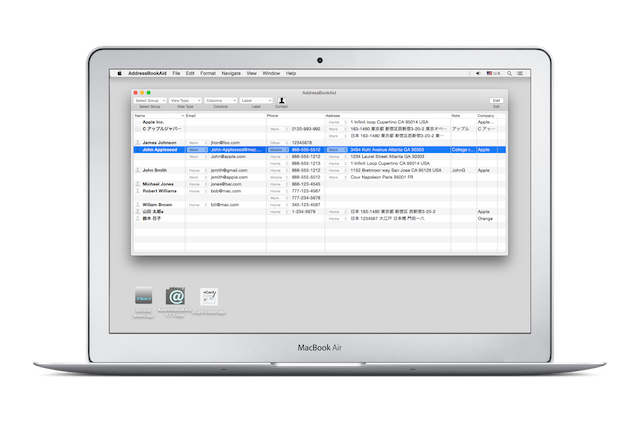640x421 pixels.
Task: Open the vCard Editor app icon on desktop
Action: [x=209, y=296]
